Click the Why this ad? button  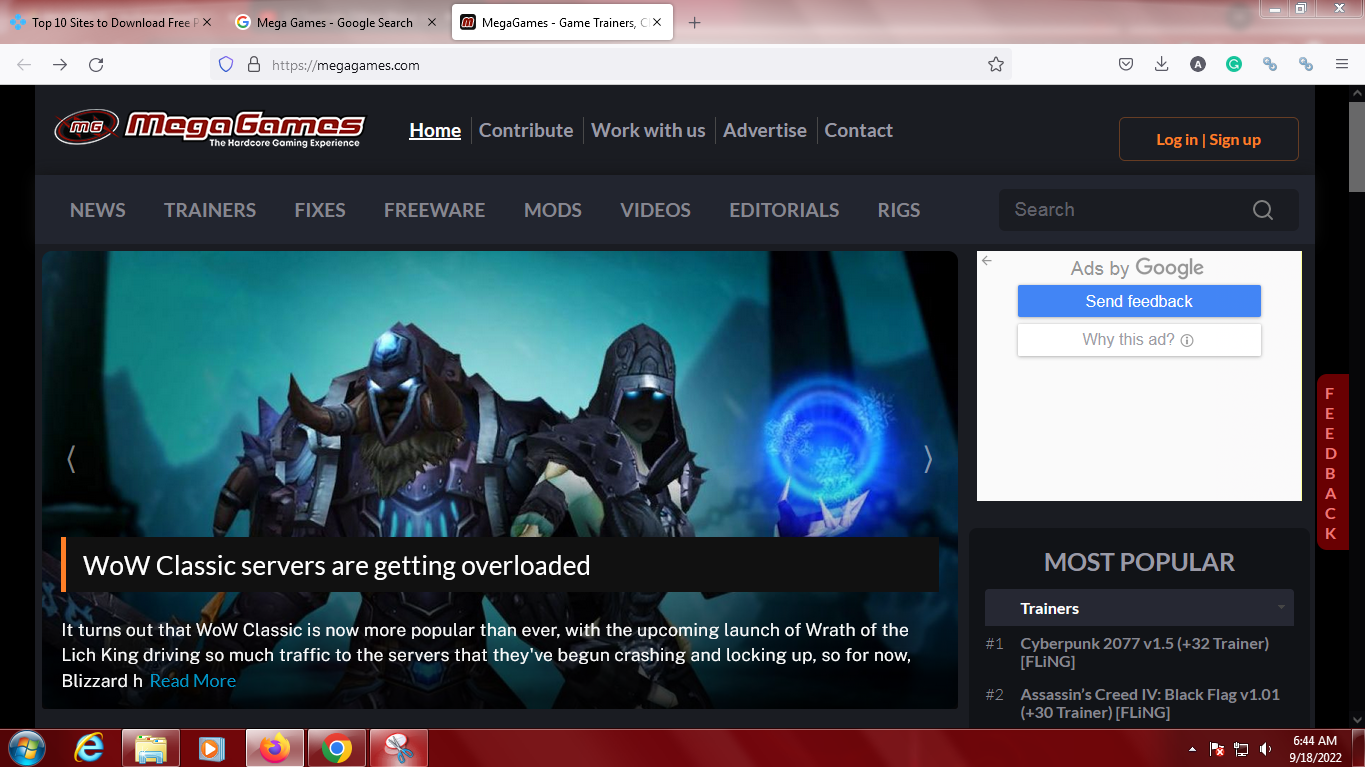tap(1139, 340)
